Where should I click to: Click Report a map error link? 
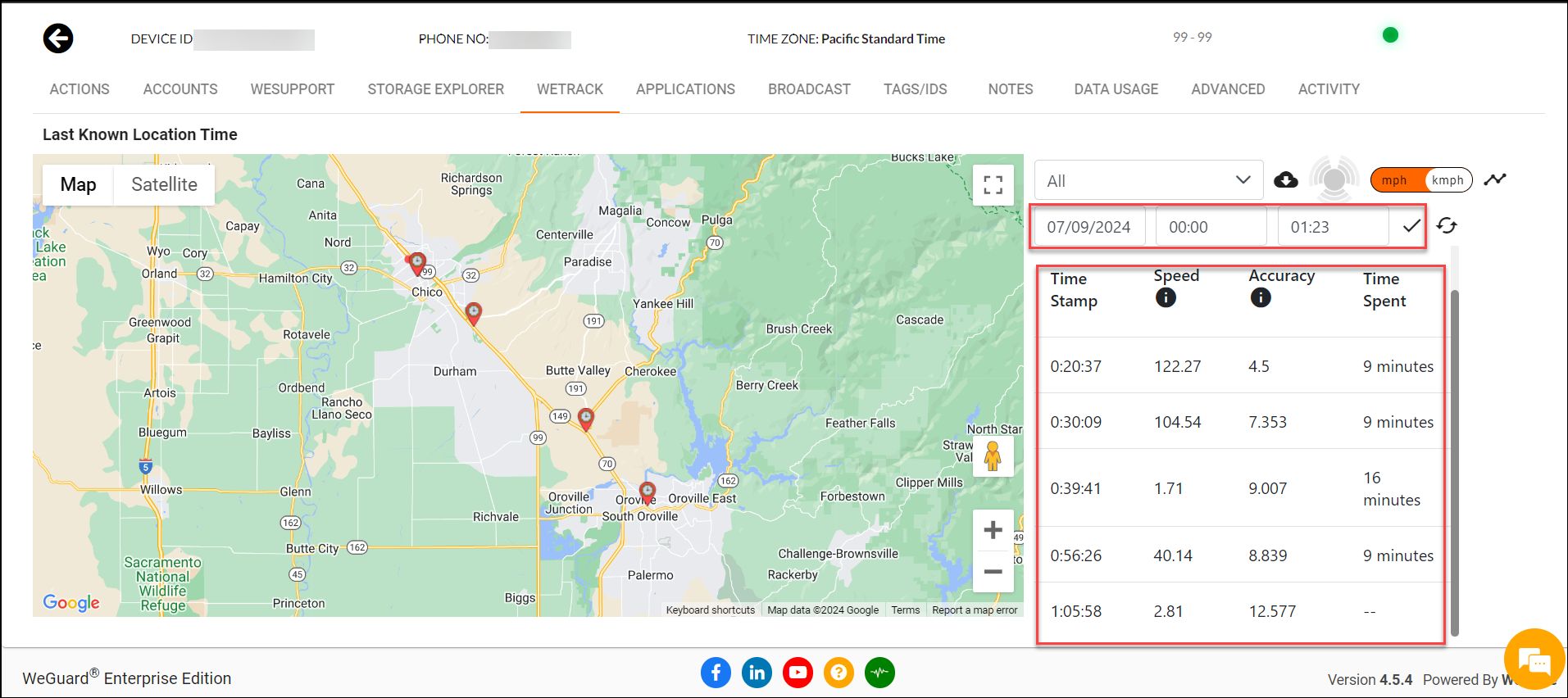click(x=975, y=610)
